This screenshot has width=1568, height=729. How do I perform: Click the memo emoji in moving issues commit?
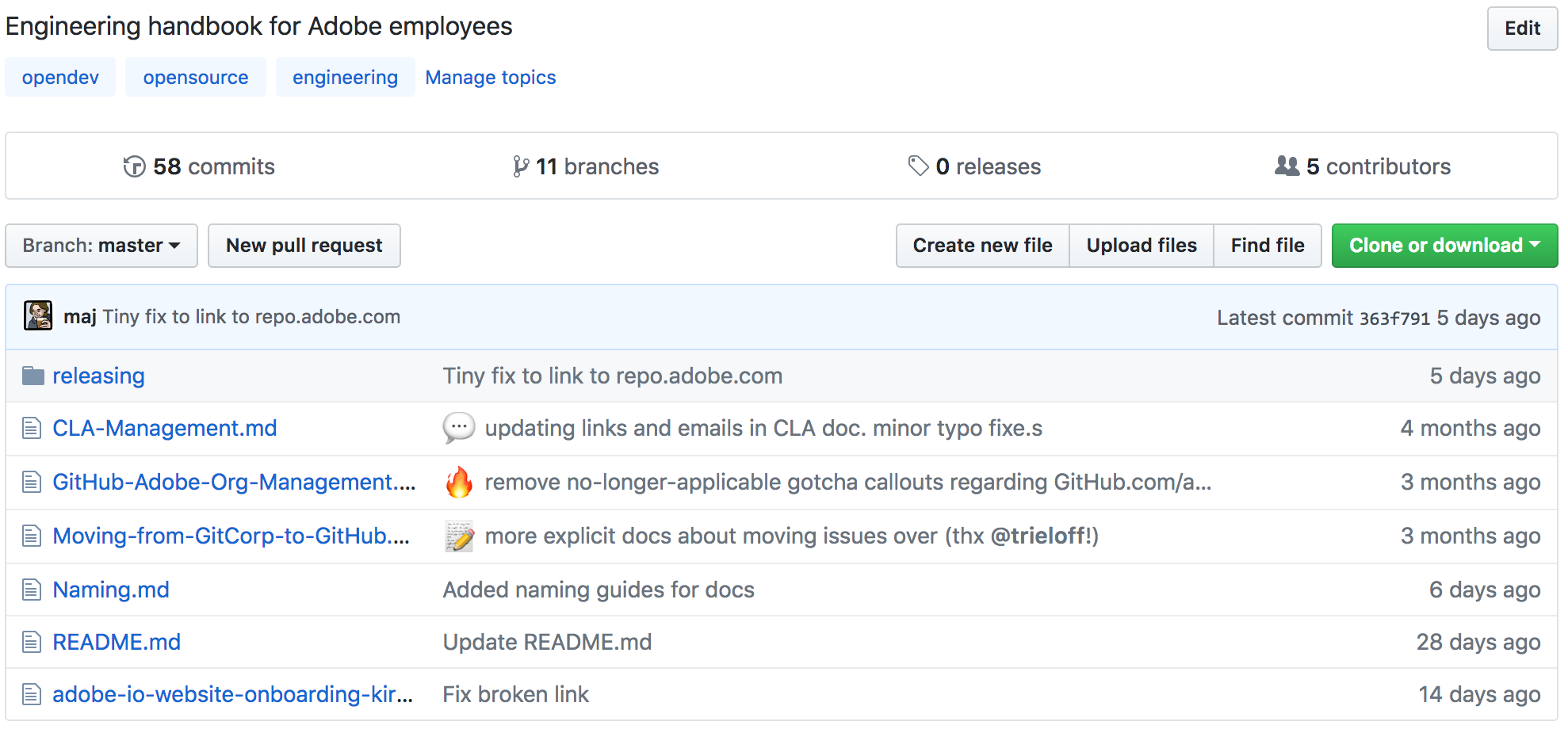pos(459,536)
